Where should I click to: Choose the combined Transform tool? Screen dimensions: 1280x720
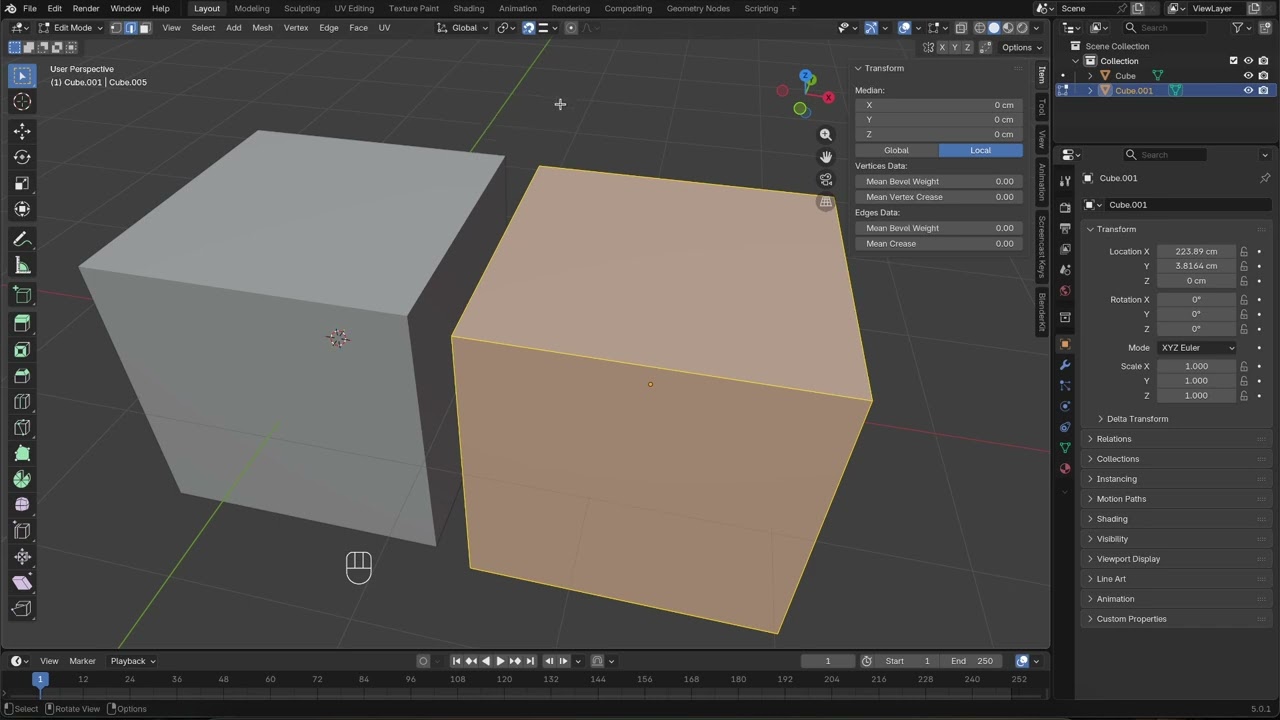click(22, 209)
